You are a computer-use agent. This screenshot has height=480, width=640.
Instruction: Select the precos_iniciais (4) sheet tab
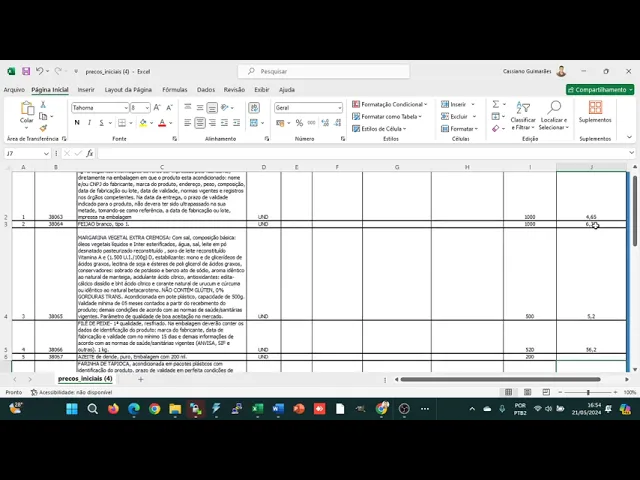(85, 379)
